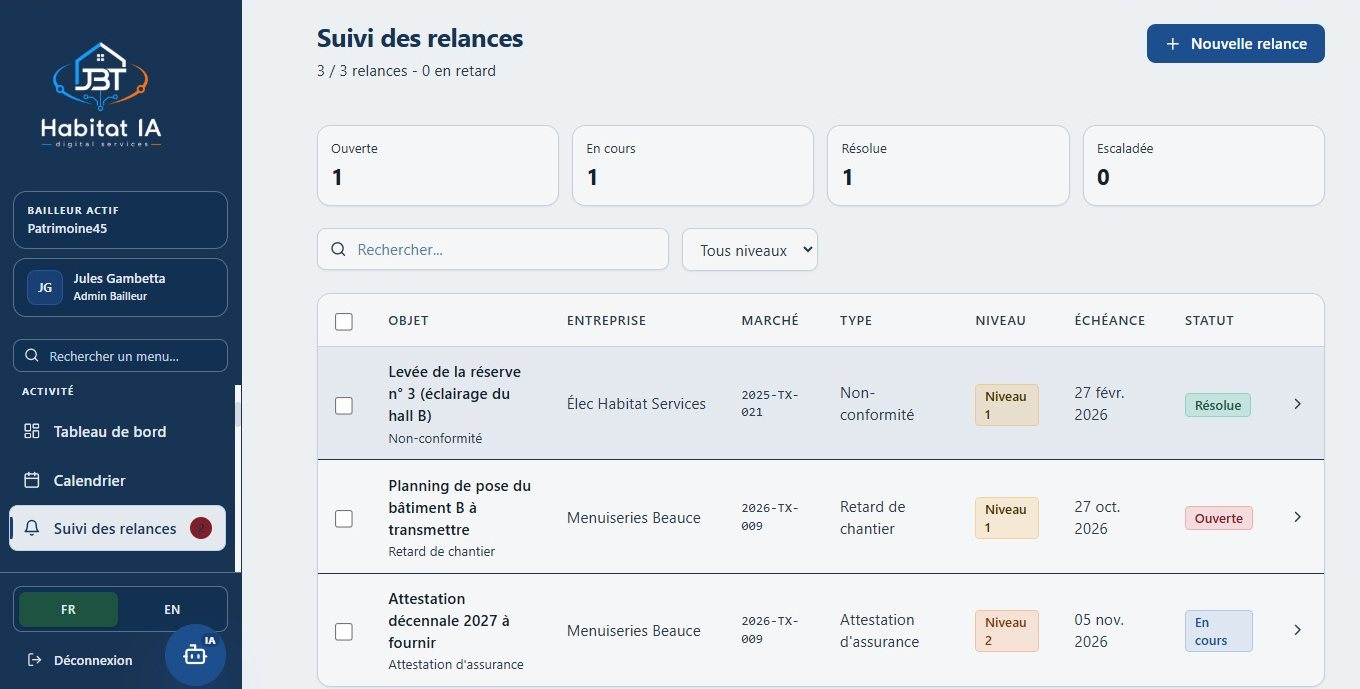Click market code 2025-TX-021
The width and height of the screenshot is (1360, 689).
click(770, 404)
